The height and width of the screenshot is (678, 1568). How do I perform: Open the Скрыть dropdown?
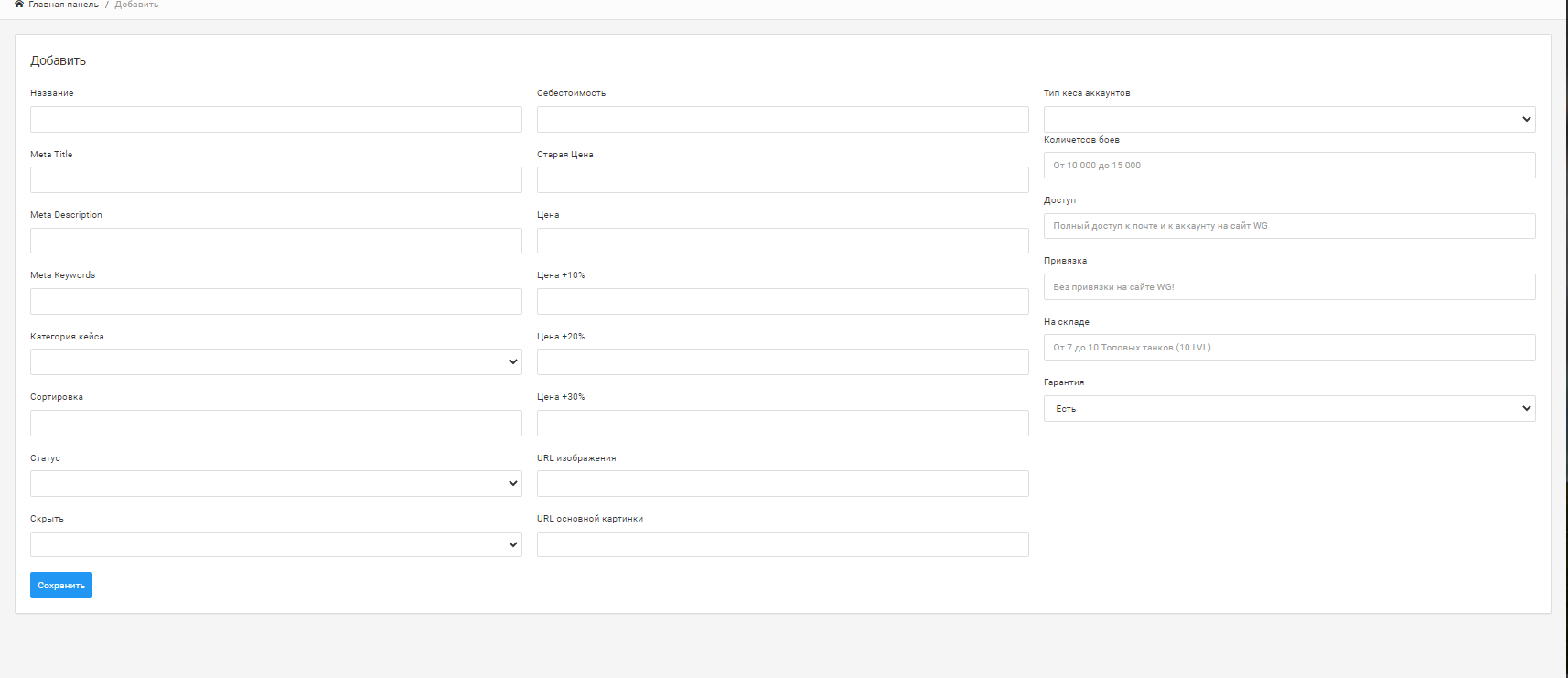[275, 544]
